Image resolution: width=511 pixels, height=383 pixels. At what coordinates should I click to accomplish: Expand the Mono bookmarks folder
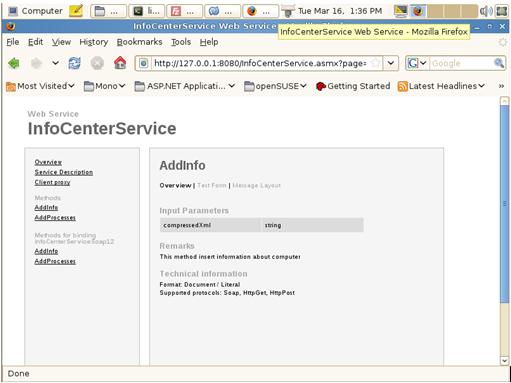(x=104, y=86)
